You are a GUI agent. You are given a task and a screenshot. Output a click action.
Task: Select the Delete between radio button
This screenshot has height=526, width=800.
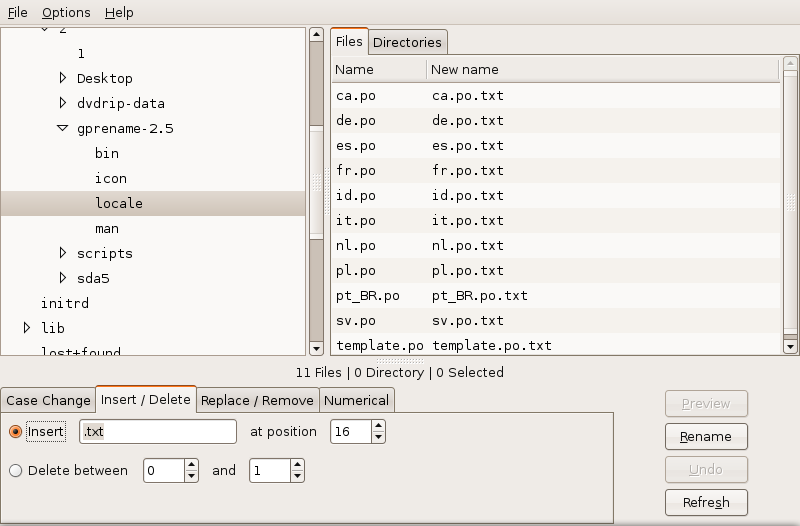tap(15, 470)
